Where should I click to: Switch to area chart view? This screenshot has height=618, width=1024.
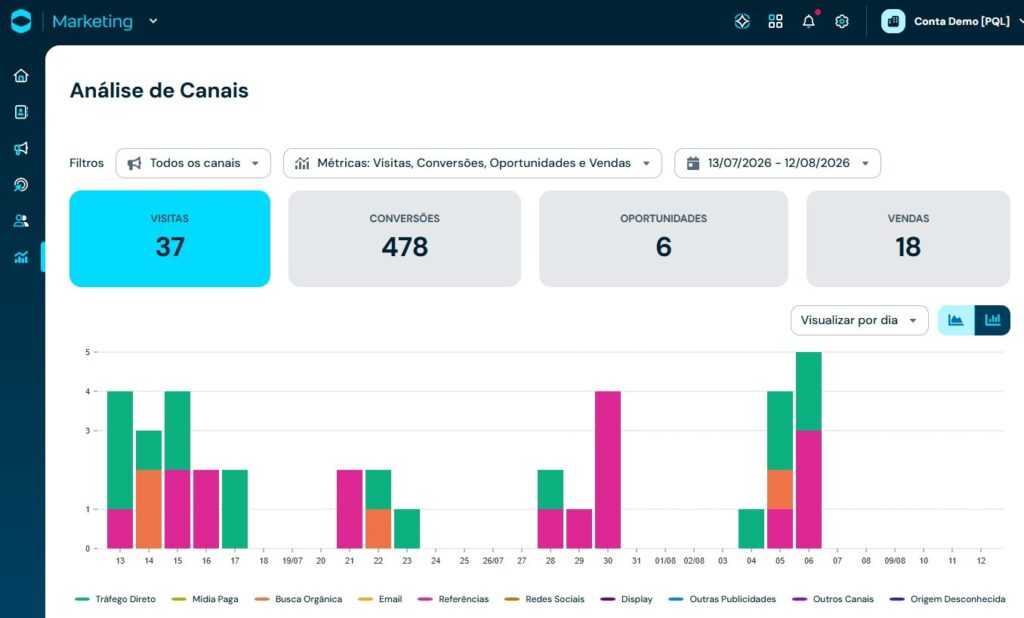coord(956,320)
